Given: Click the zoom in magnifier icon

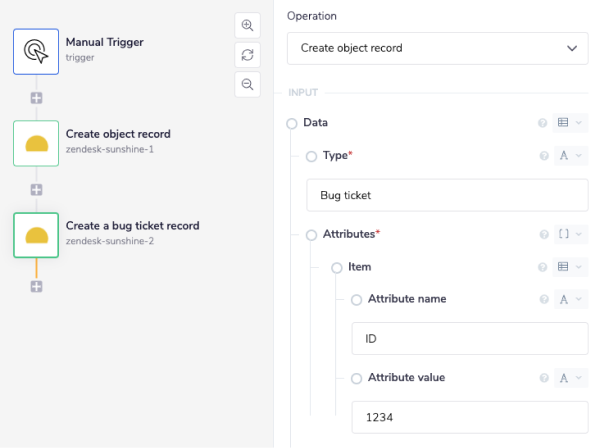Looking at the screenshot, I should tap(247, 26).
